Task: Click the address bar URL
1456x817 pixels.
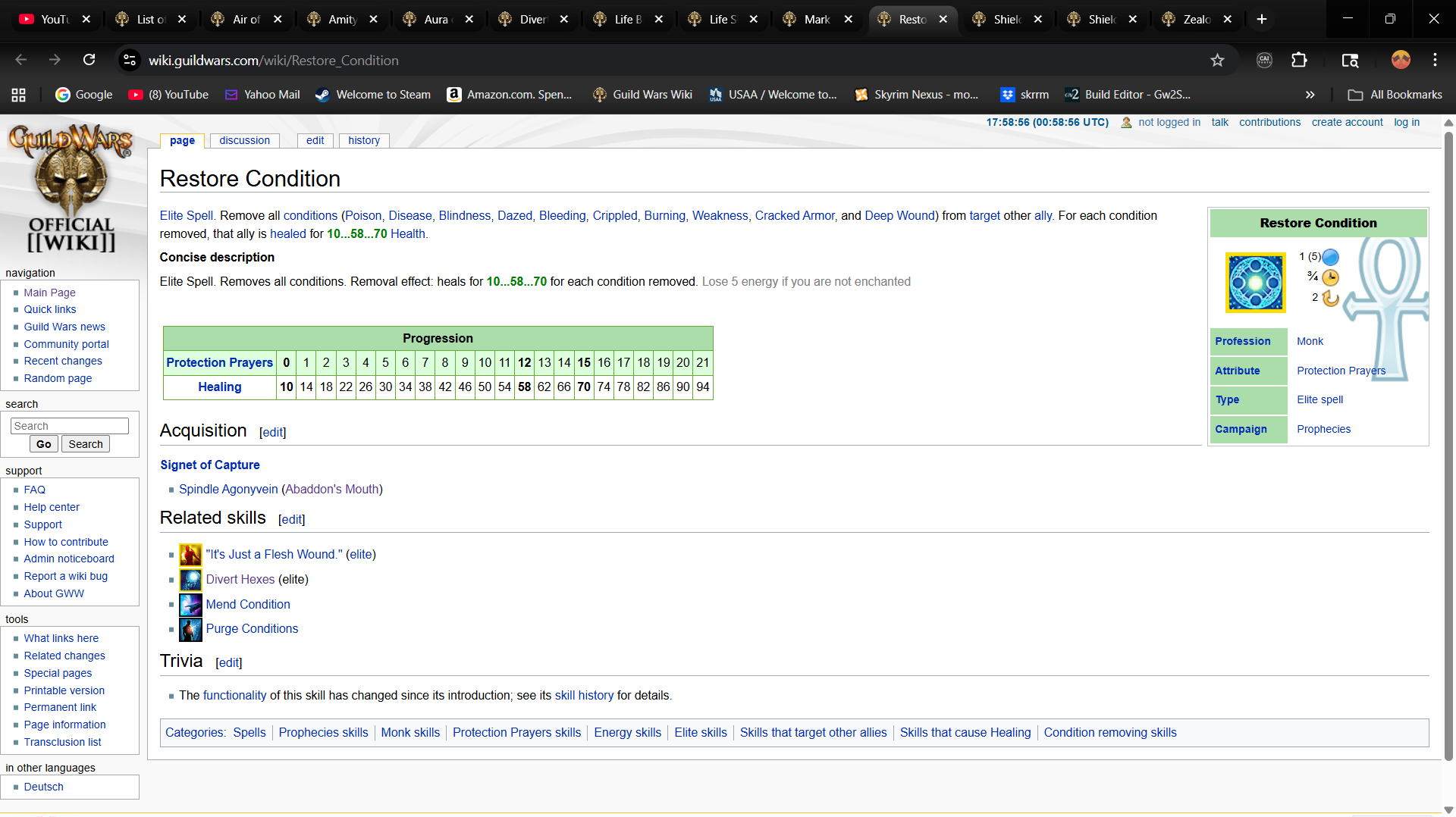Action: 273,60
